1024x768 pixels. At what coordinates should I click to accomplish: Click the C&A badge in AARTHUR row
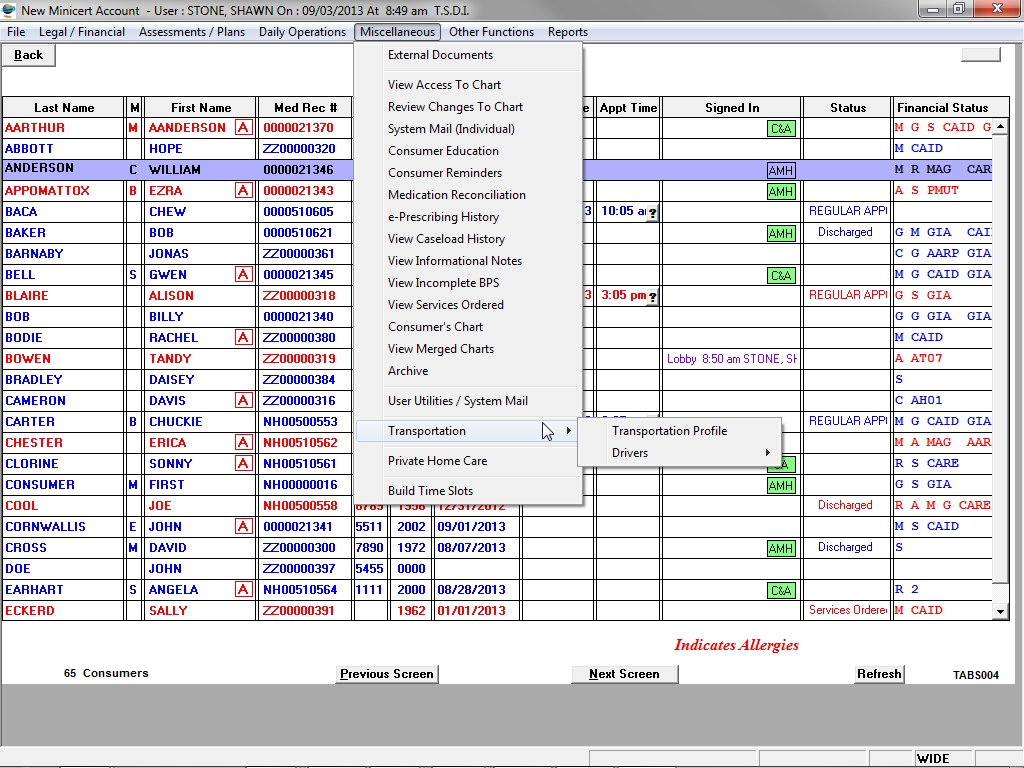[x=781, y=129]
